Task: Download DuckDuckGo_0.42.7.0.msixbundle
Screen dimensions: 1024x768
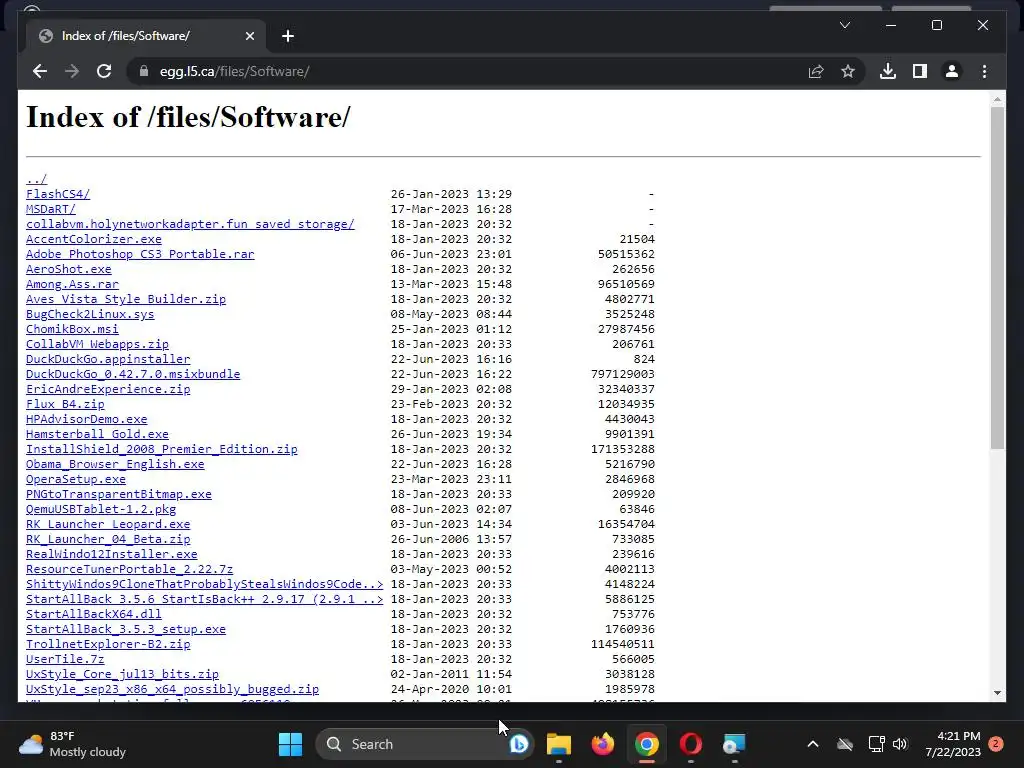Action: (x=133, y=374)
